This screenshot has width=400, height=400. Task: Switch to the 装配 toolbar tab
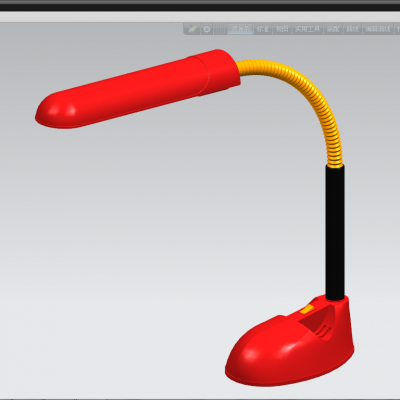click(x=333, y=29)
